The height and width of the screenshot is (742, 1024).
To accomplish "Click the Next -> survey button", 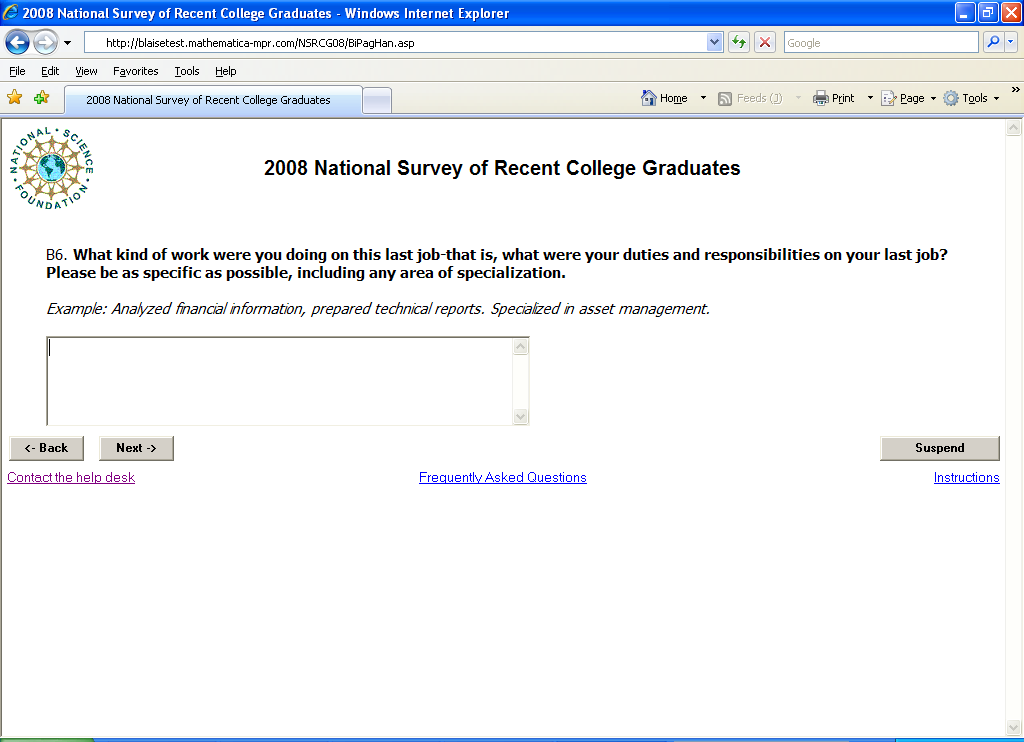I will coord(136,448).
